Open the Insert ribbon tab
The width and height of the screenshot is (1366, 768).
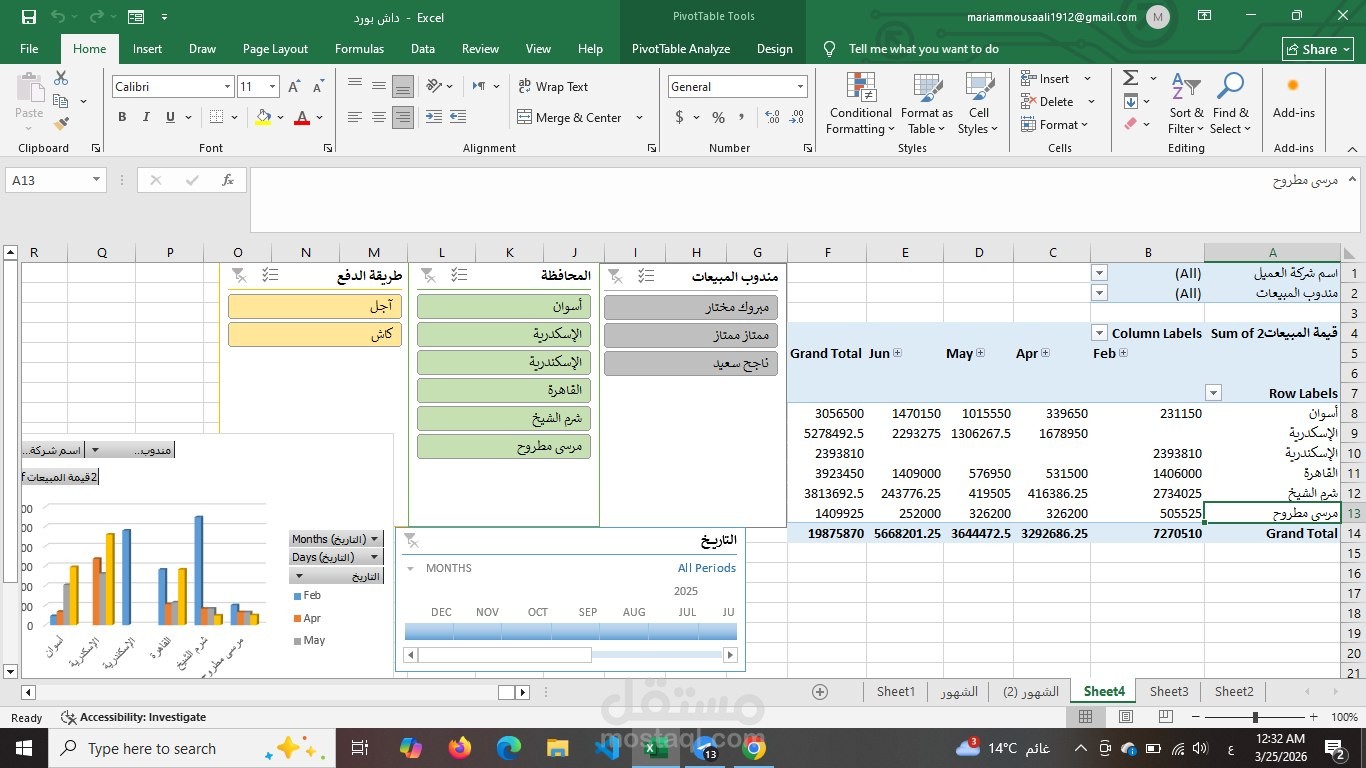pos(147,48)
